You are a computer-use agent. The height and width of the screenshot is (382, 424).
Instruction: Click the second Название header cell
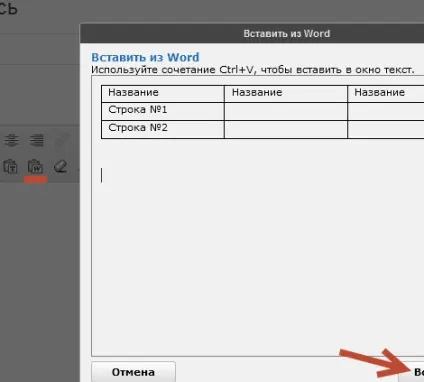click(286, 94)
